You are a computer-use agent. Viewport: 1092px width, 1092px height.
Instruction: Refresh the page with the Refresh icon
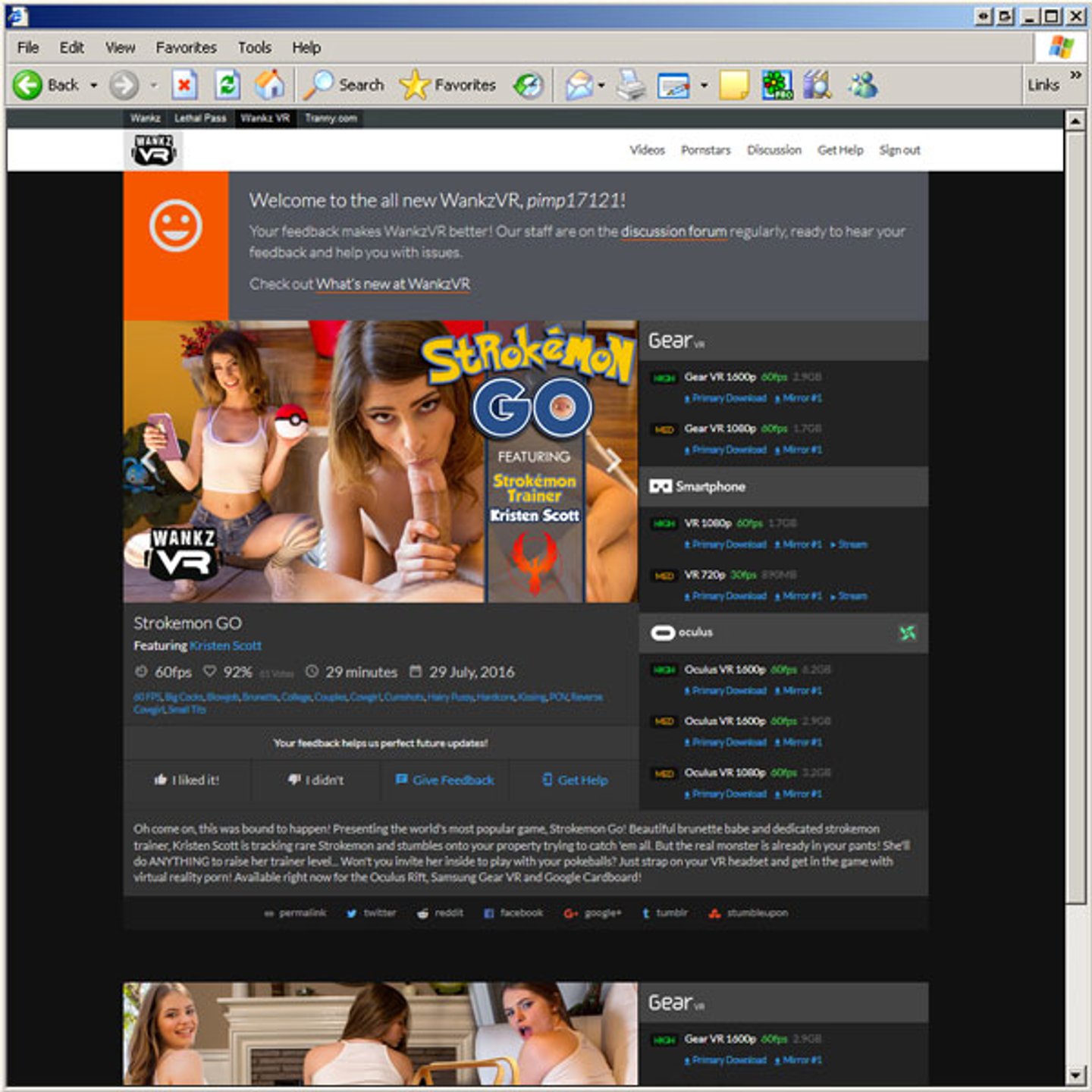tap(227, 85)
